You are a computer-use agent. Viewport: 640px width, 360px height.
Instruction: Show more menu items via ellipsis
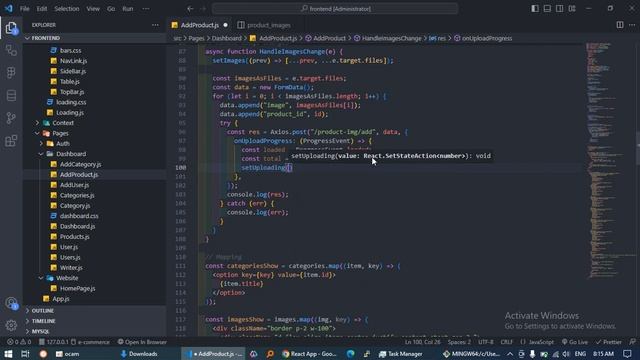(146, 9)
